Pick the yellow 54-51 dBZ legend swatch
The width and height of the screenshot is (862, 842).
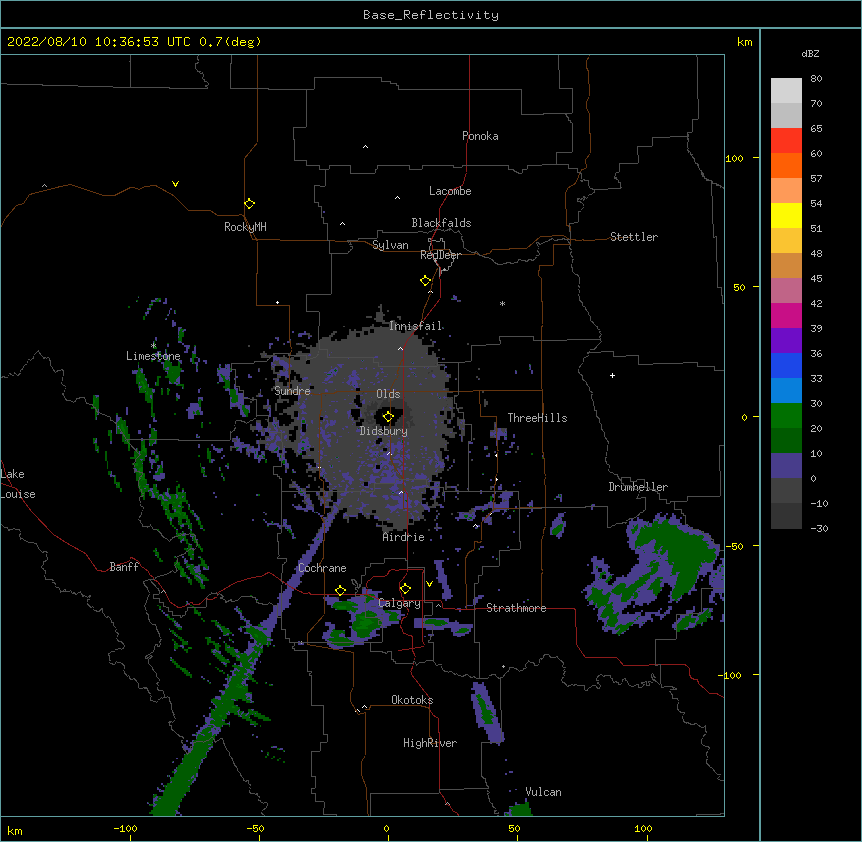click(x=786, y=215)
